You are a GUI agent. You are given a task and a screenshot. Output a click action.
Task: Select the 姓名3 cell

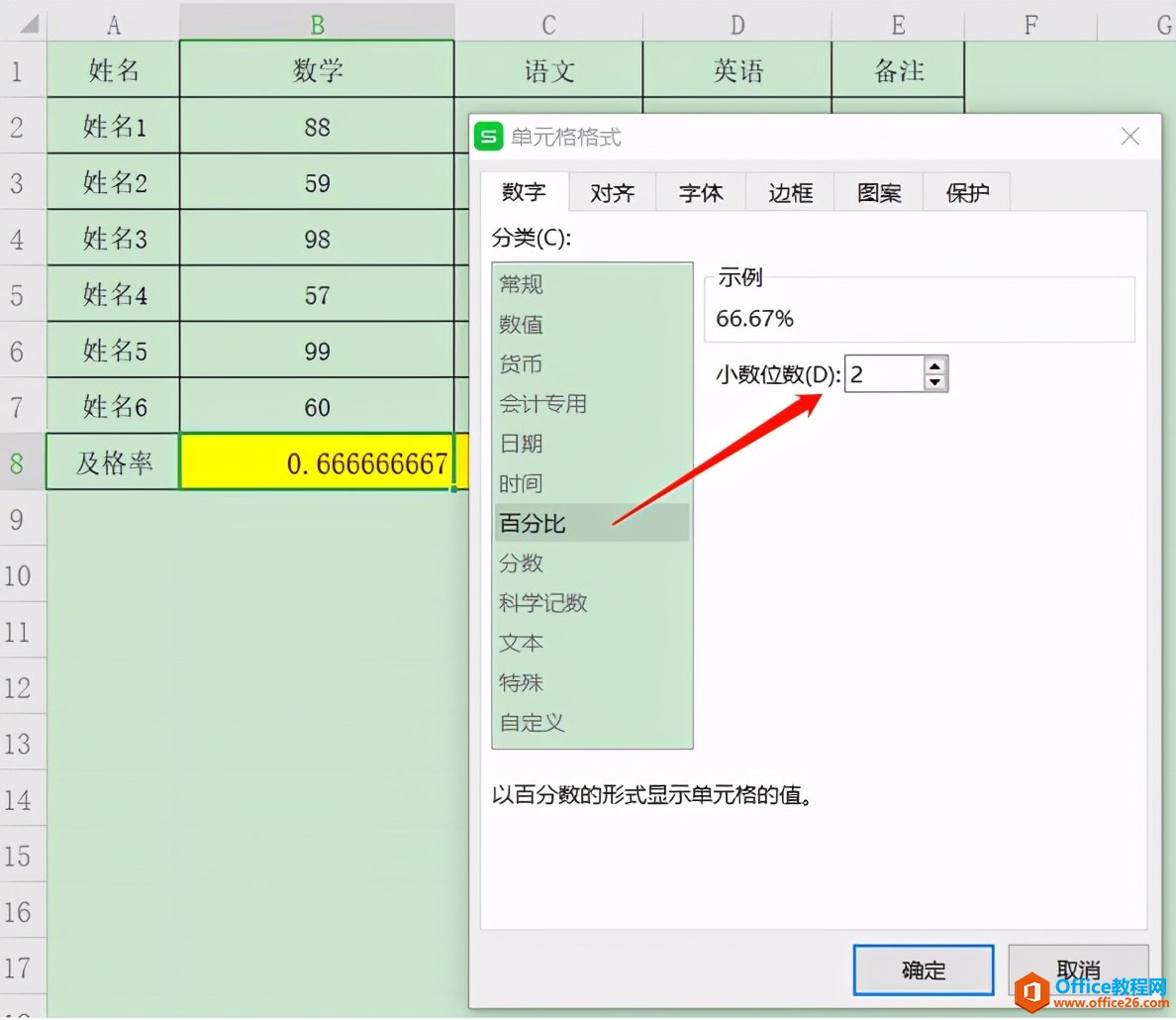click(x=113, y=238)
